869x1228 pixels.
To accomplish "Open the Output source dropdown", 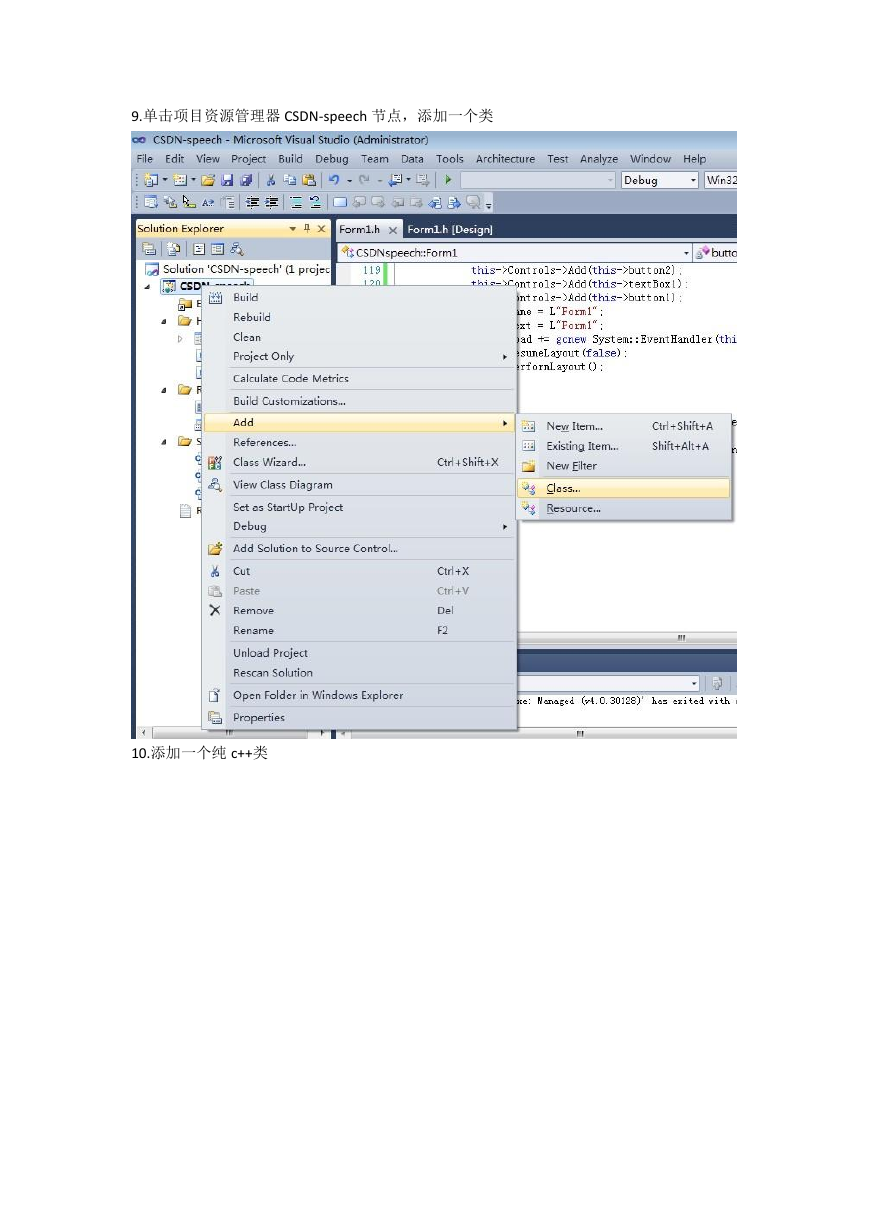I will tap(693, 683).
